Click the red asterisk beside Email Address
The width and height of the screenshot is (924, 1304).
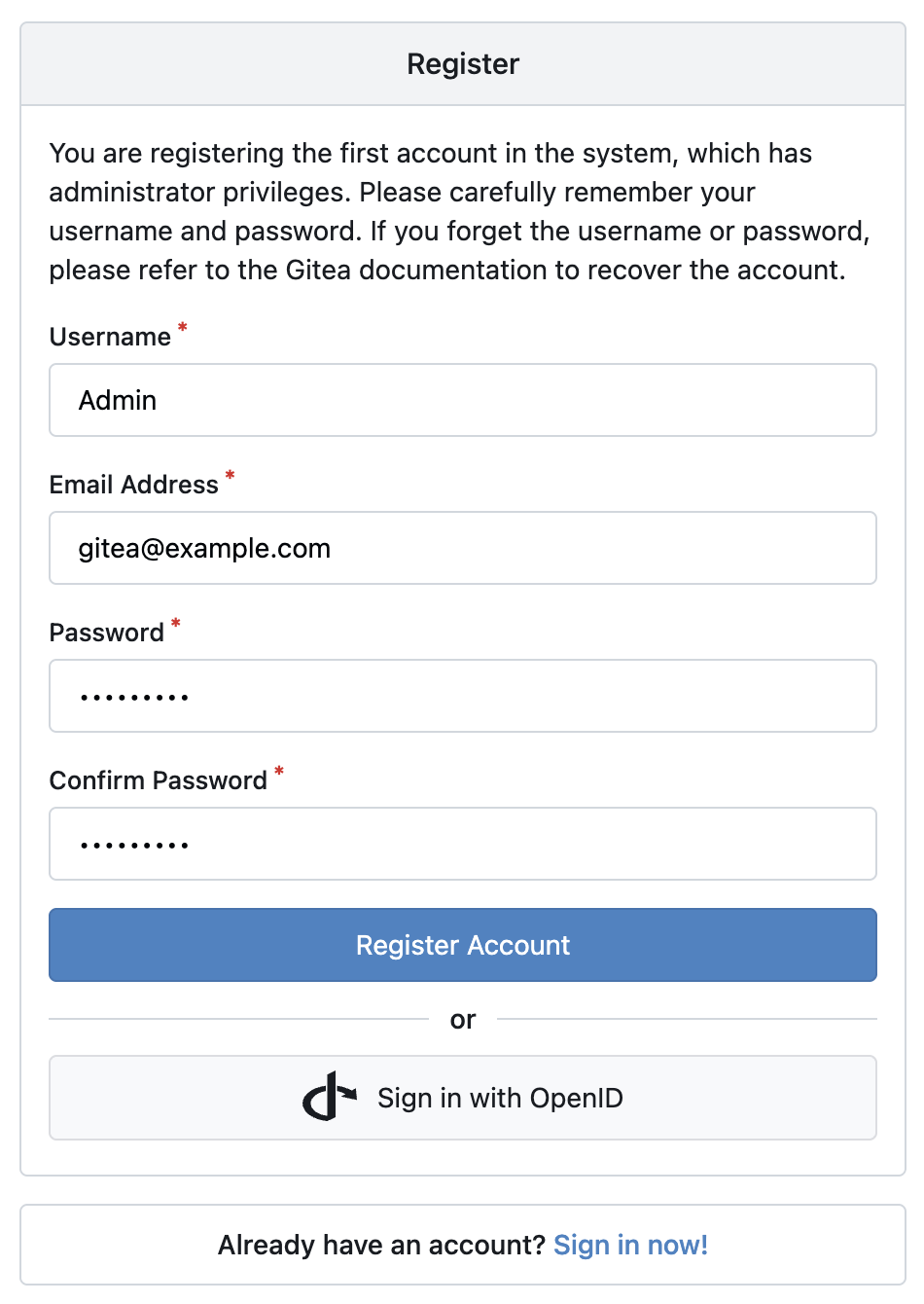[230, 476]
